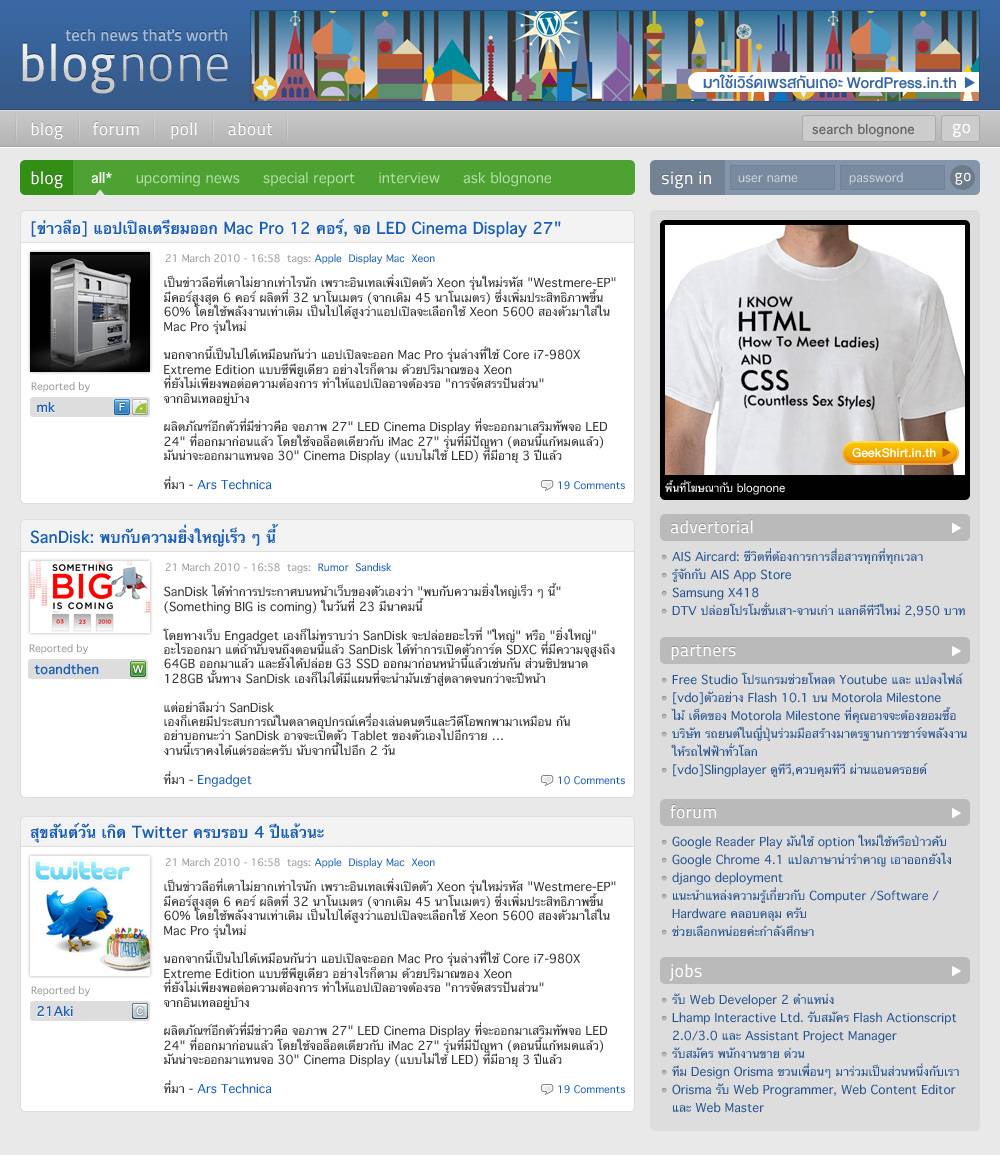Click the Mac Pro article thumbnail
This screenshot has width=1000, height=1155.
tap(90, 312)
